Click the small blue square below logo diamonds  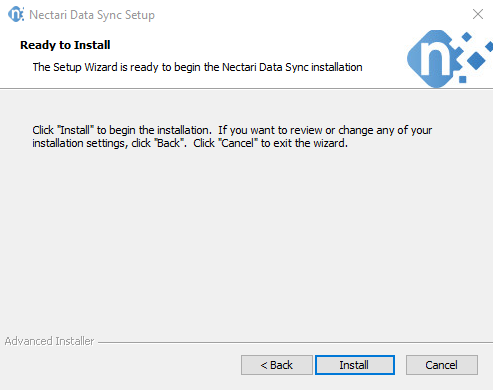point(462,79)
